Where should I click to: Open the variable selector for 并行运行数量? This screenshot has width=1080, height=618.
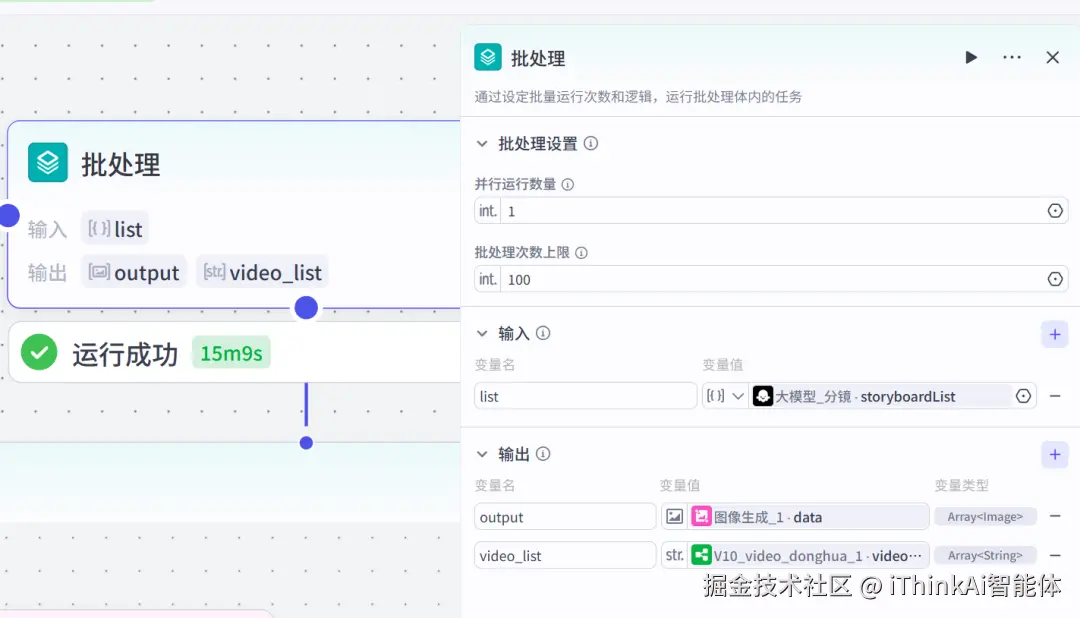[1055, 211]
